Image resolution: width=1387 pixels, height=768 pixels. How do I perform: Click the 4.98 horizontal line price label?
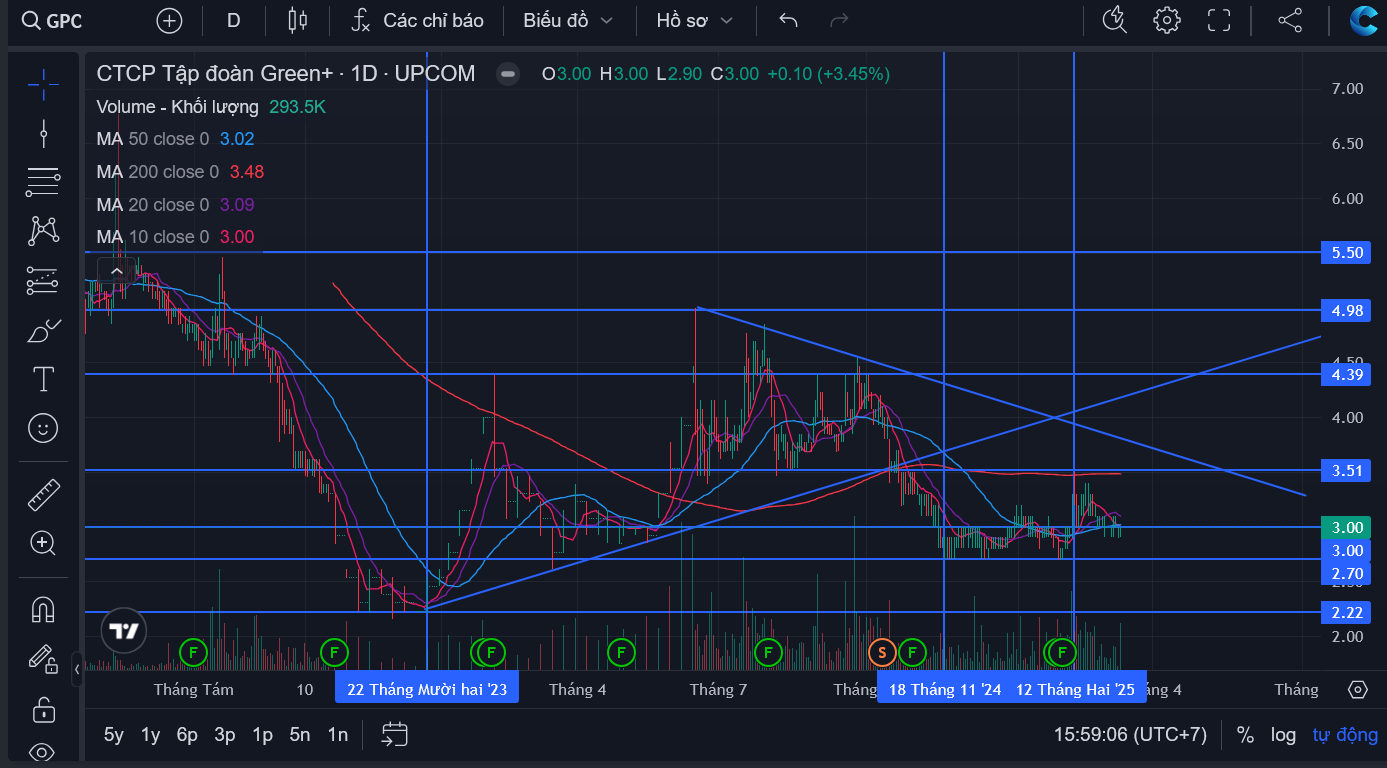[x=1346, y=310]
